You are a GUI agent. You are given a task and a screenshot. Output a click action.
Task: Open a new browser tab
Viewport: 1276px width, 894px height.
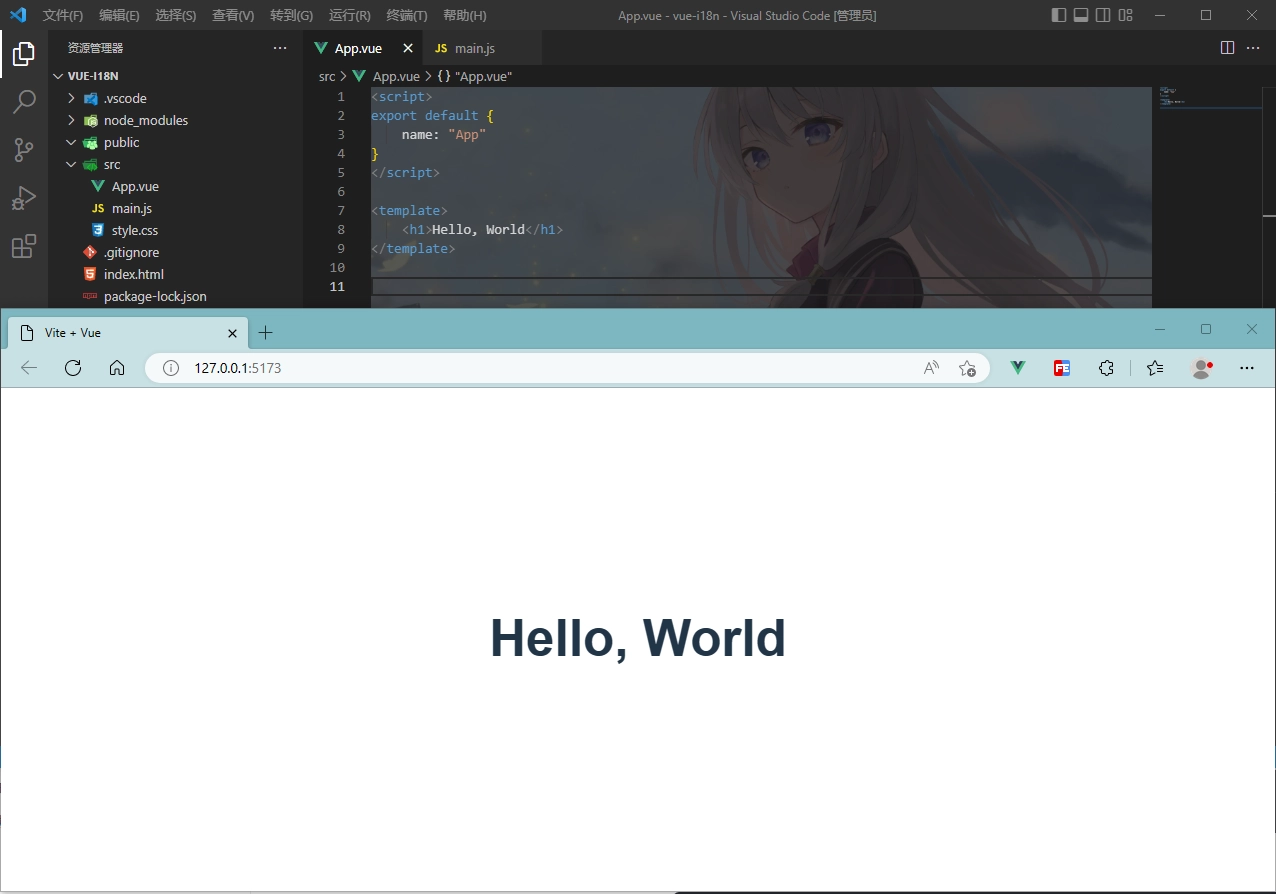[x=265, y=332]
